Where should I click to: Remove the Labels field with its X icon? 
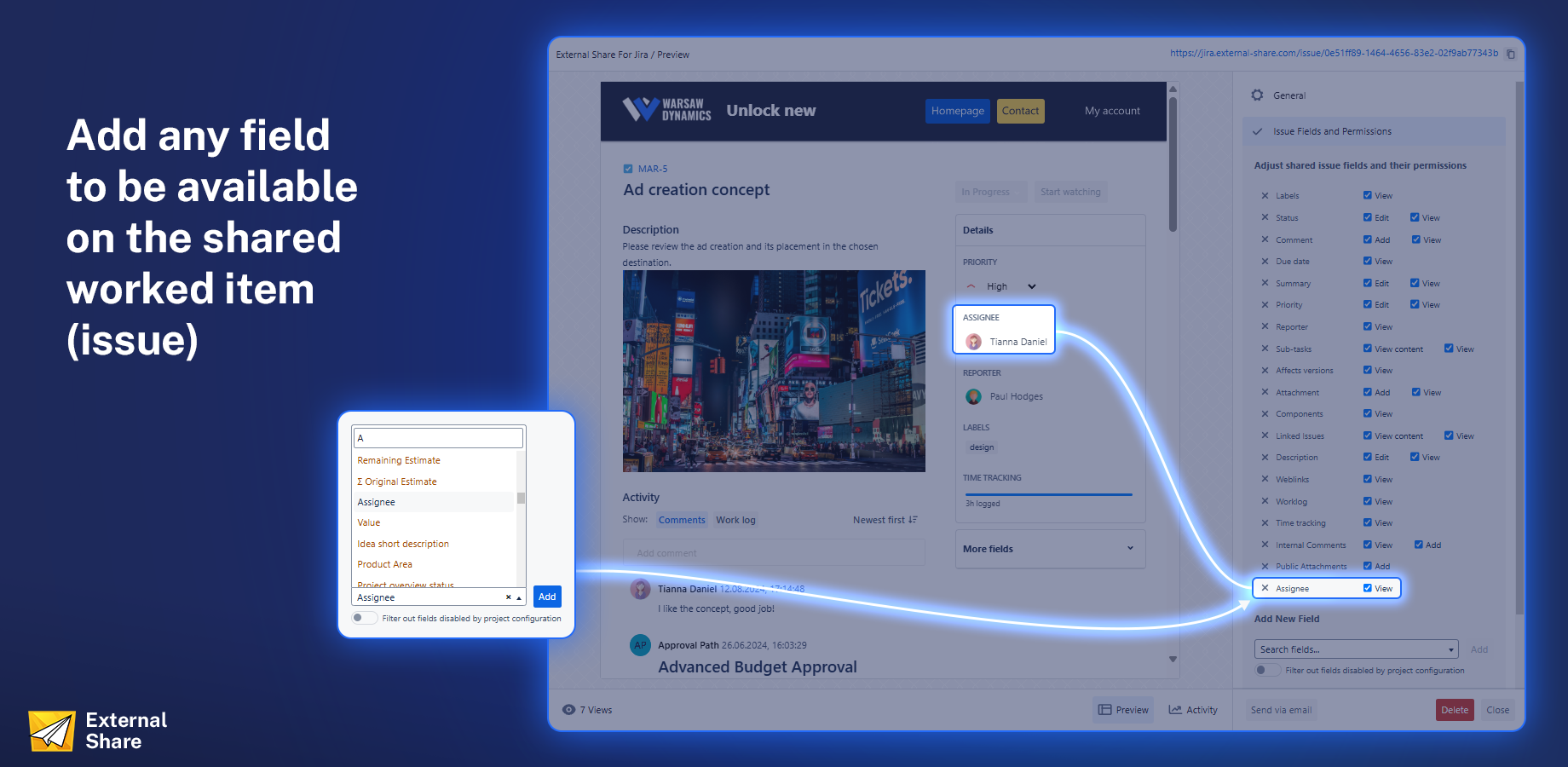point(1265,196)
